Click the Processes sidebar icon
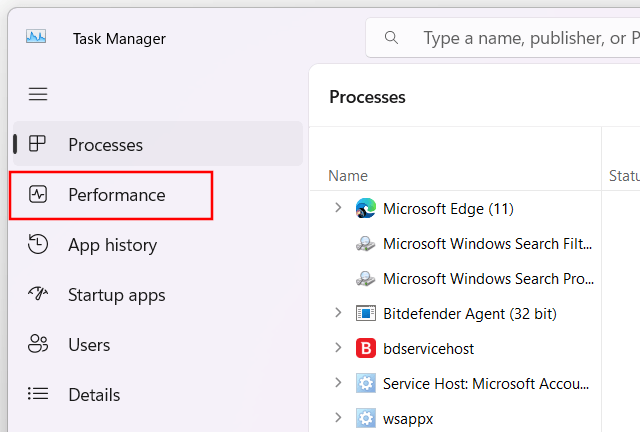Viewport: 640px width, 432px height. [x=37, y=144]
